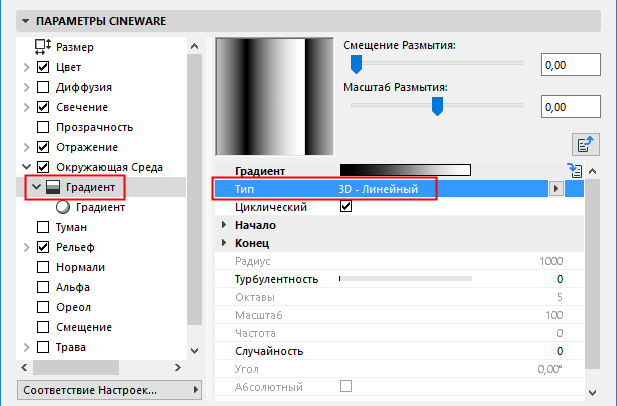This screenshot has height=406, width=617.
Task: Disable the Цвет channel checkbox
Action: (43, 67)
